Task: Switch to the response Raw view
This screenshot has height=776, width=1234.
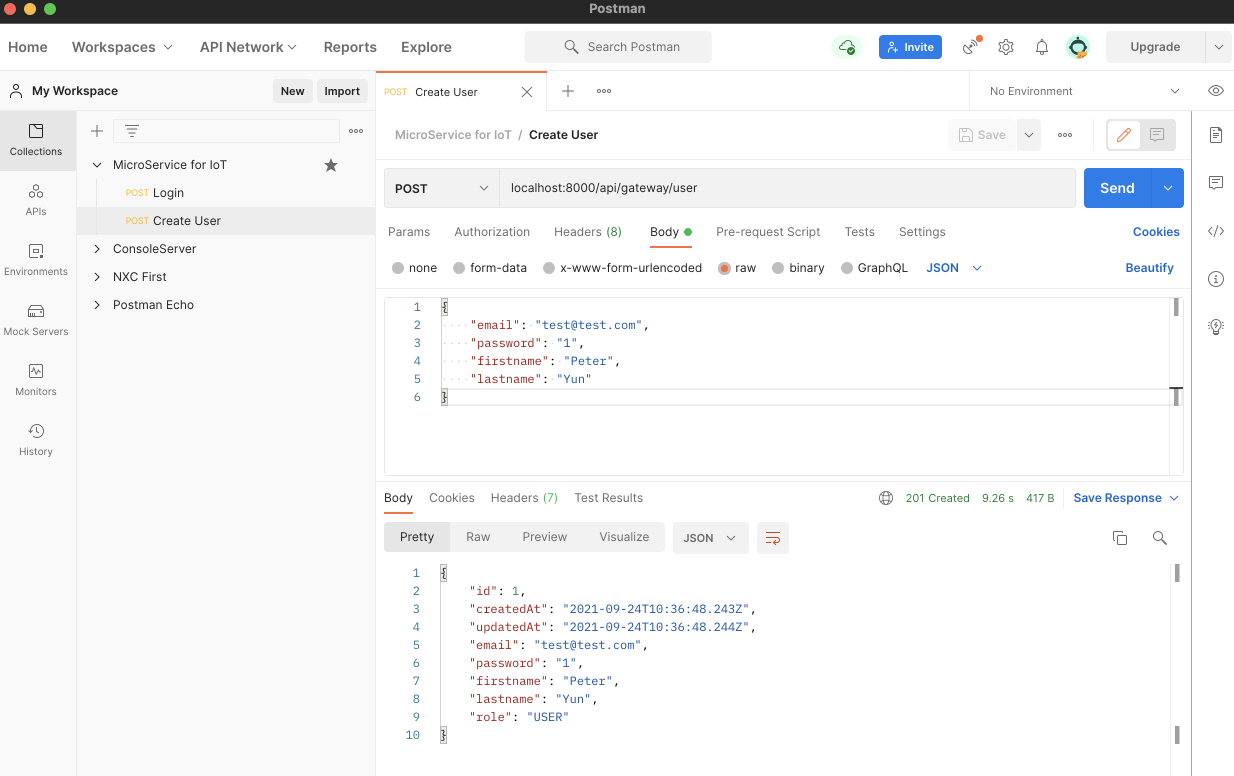Action: coord(478,537)
